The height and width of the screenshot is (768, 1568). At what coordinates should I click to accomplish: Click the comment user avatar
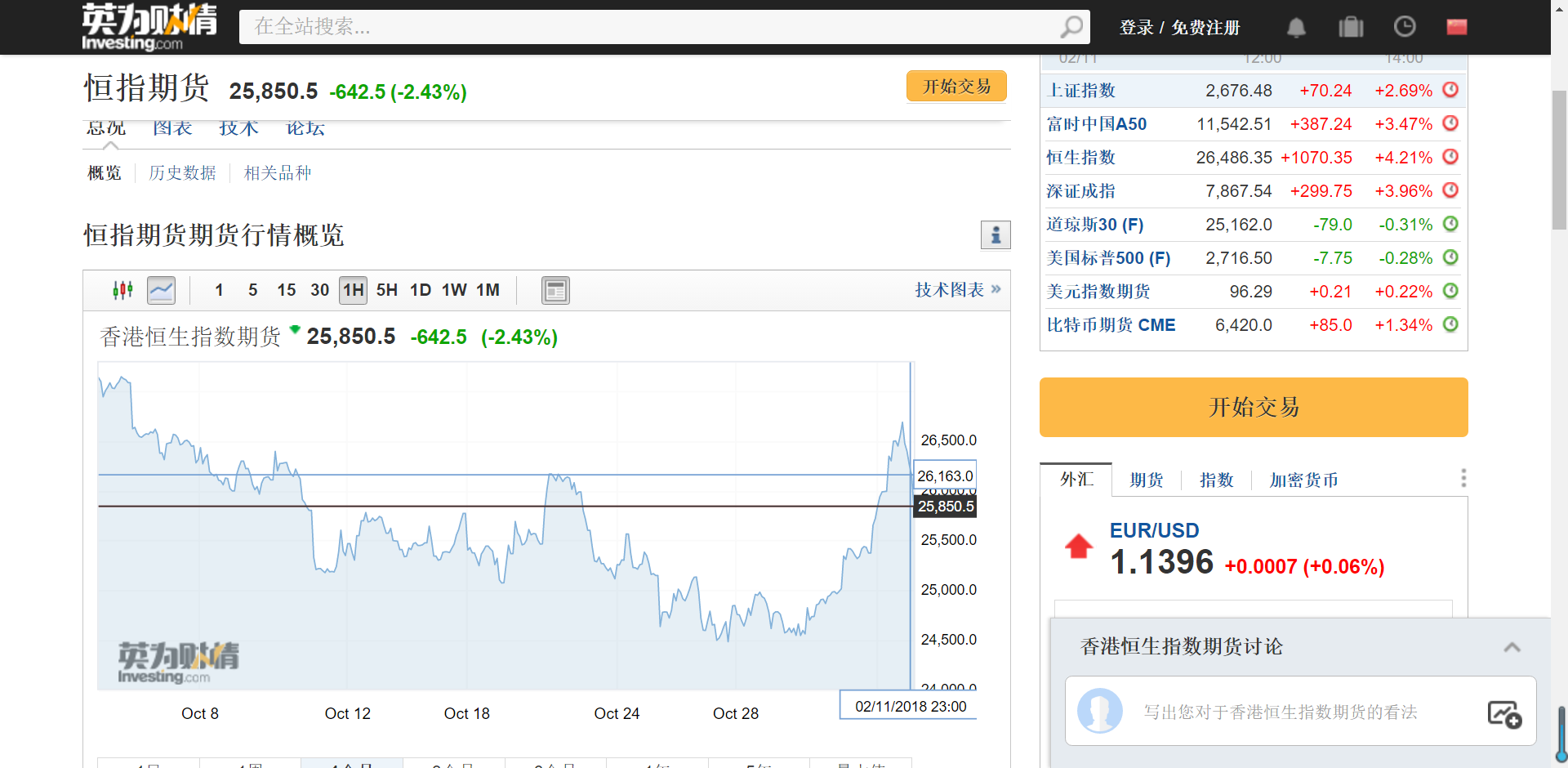(x=1099, y=711)
